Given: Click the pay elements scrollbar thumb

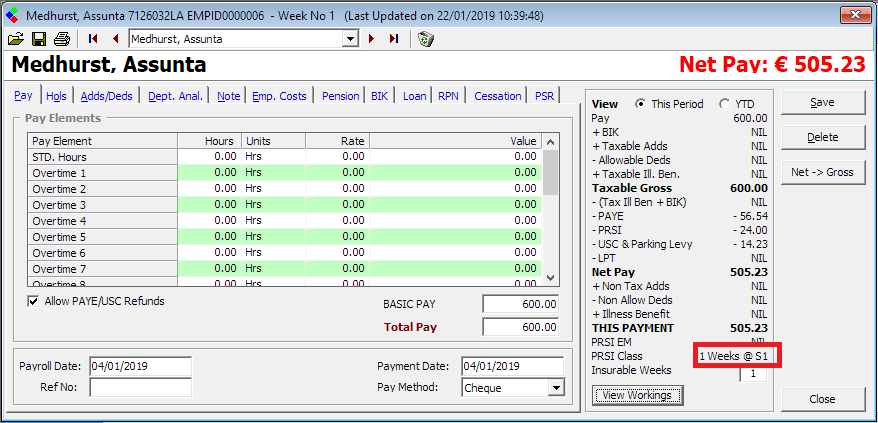Looking at the screenshot, I should point(550,172).
